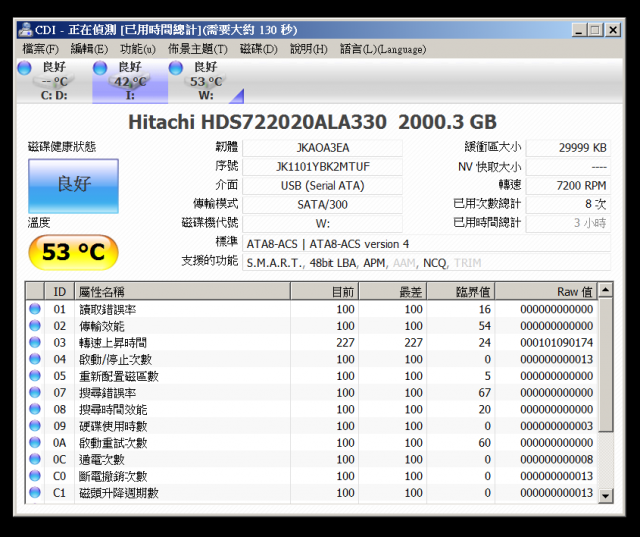Select the W: disk tab at 53 °C

(206, 81)
